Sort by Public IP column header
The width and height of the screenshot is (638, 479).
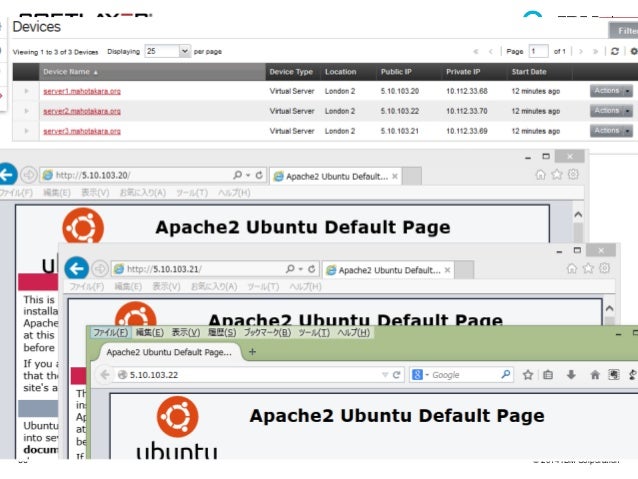point(396,72)
